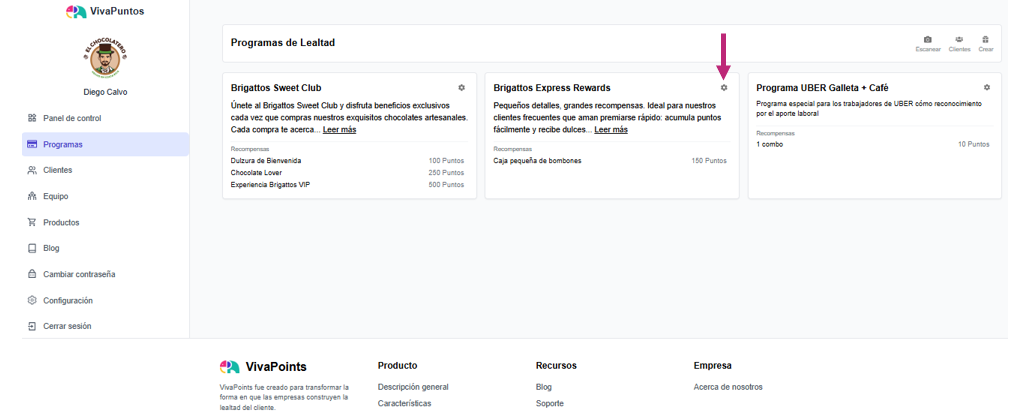Screen dimensions: 1020x413
Task: Click the Programas card icon in sidebar
Action: pos(32,144)
